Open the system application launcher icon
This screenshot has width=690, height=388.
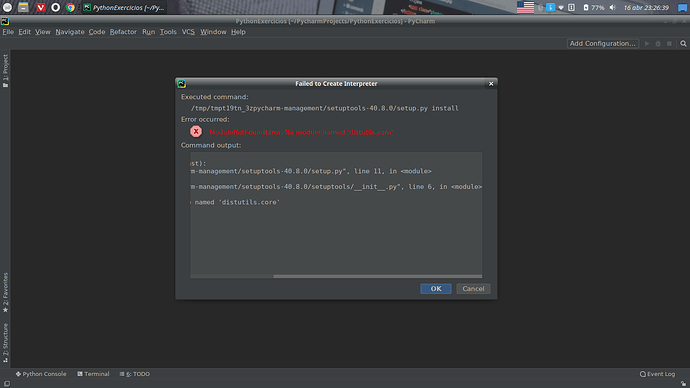coord(7,7)
